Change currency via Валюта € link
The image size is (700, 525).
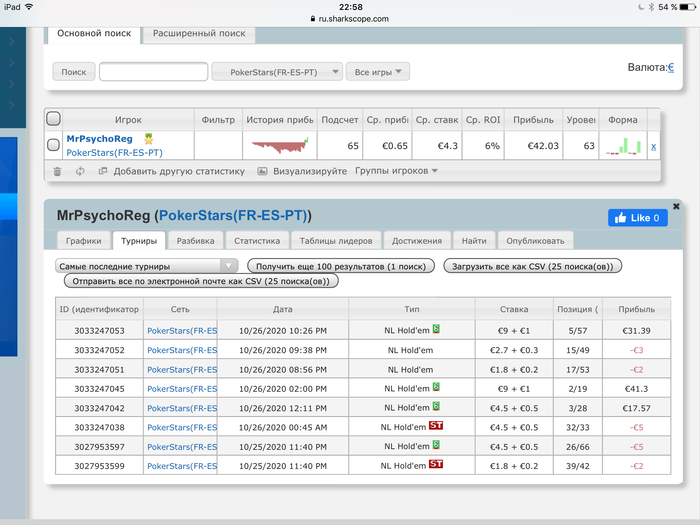click(x=671, y=67)
